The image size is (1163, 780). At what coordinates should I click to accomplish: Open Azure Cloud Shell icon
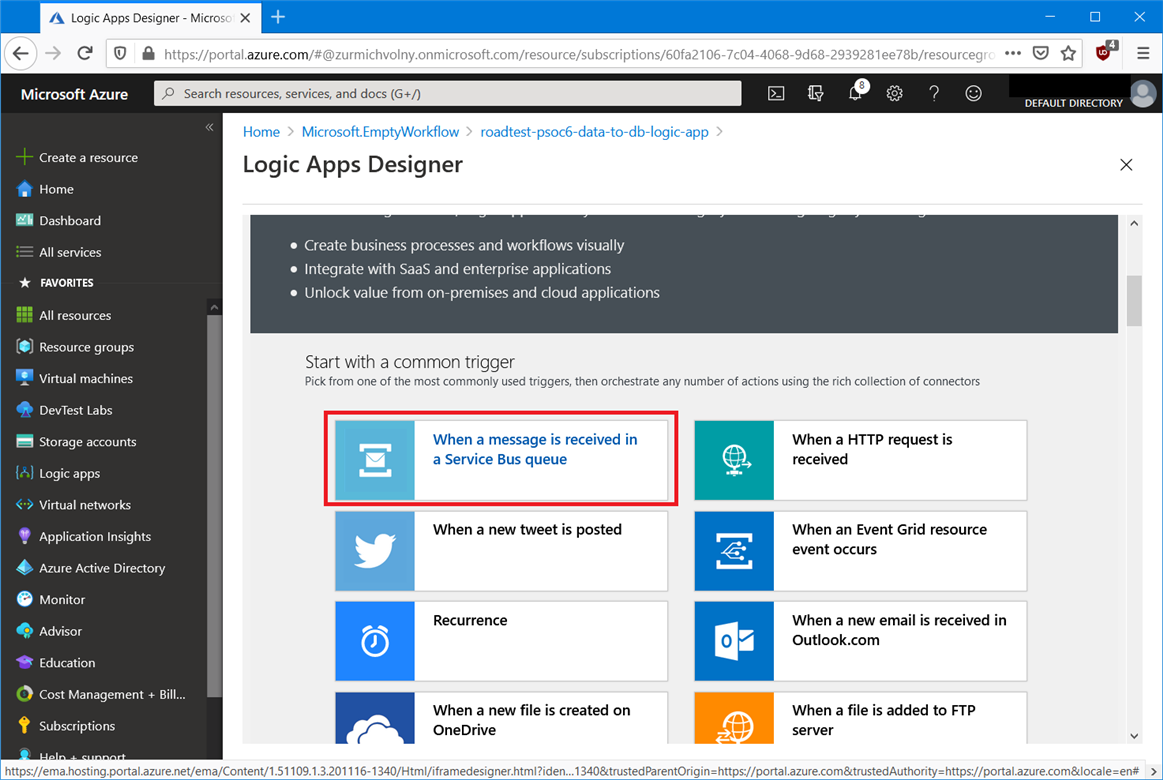(776, 93)
